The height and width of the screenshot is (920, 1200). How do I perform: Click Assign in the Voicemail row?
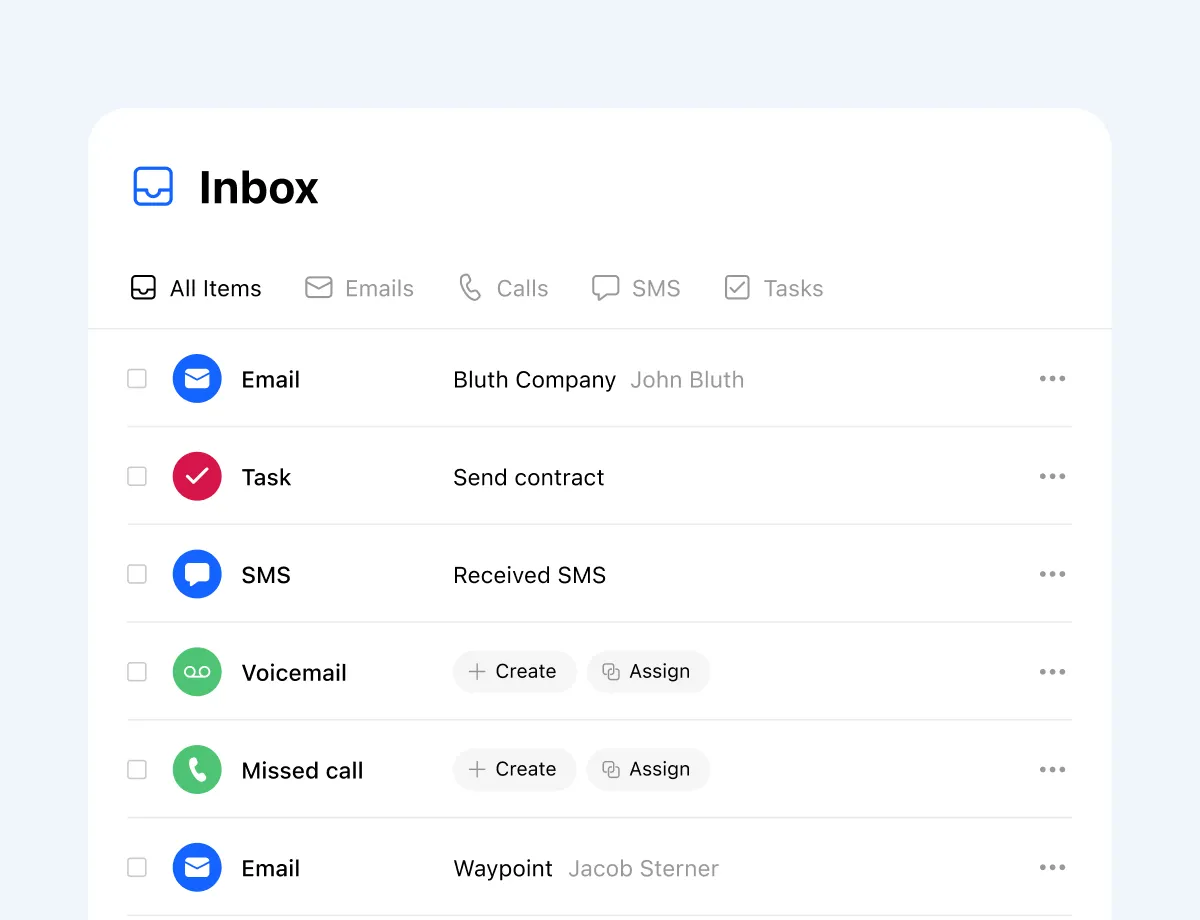pyautogui.click(x=648, y=672)
